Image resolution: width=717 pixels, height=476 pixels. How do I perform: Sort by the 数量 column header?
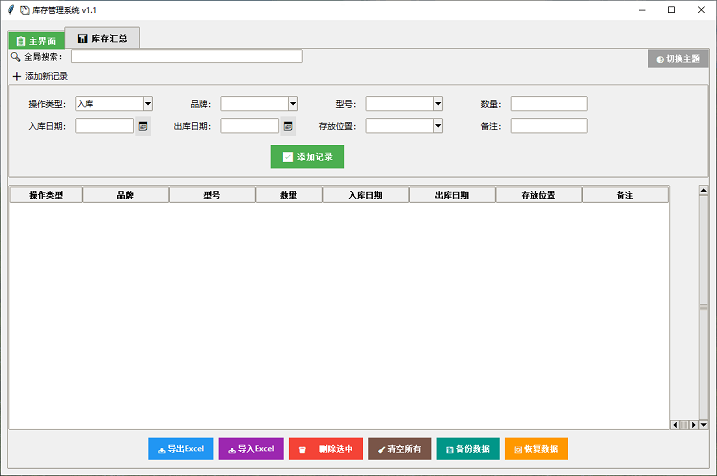[x=289, y=195]
